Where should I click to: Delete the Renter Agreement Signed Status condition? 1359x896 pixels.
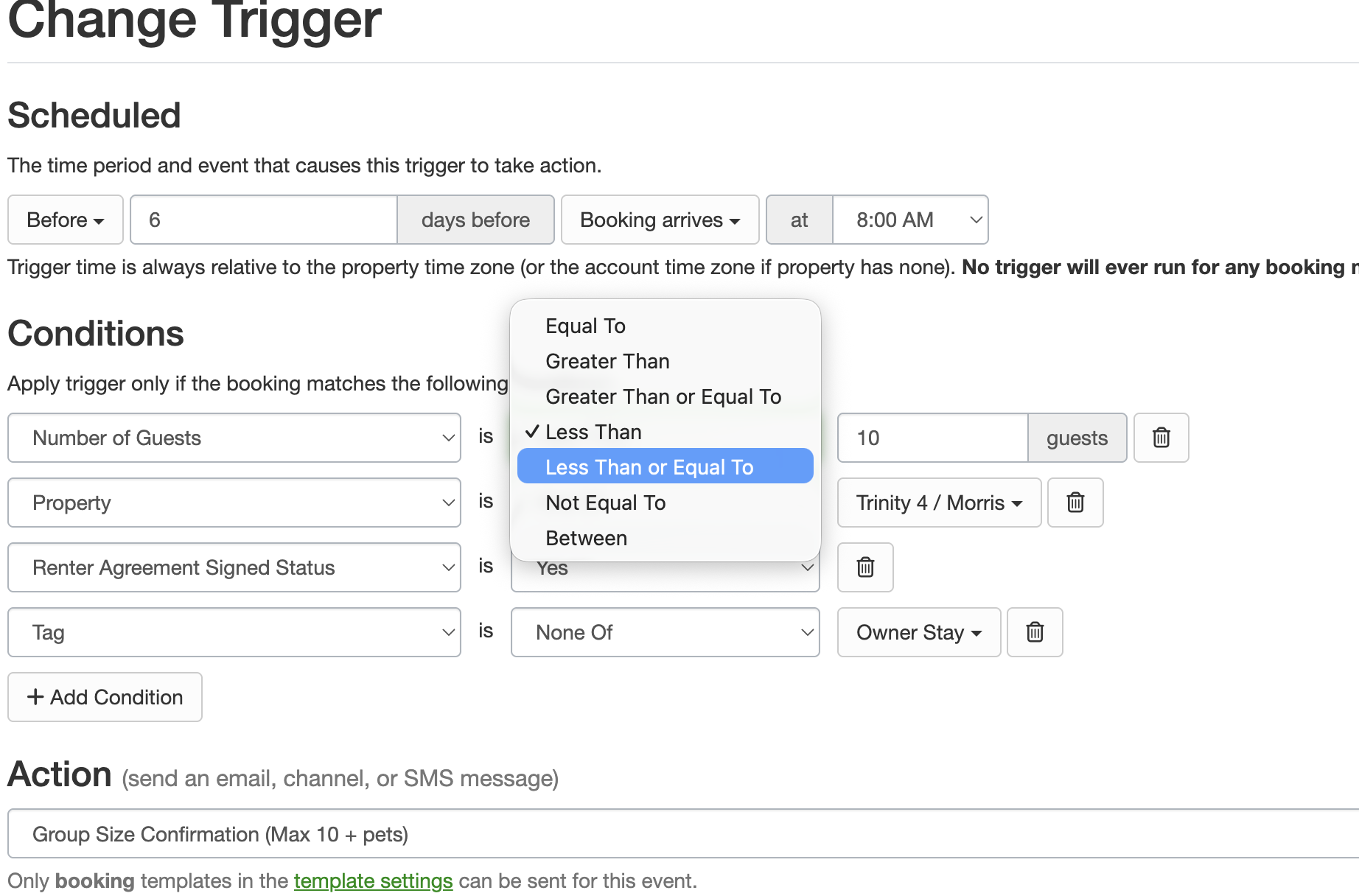[865, 567]
